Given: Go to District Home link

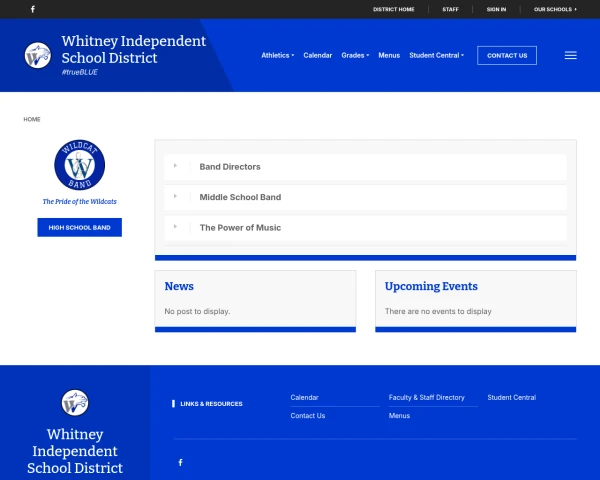Looking at the screenshot, I should [x=393, y=9].
